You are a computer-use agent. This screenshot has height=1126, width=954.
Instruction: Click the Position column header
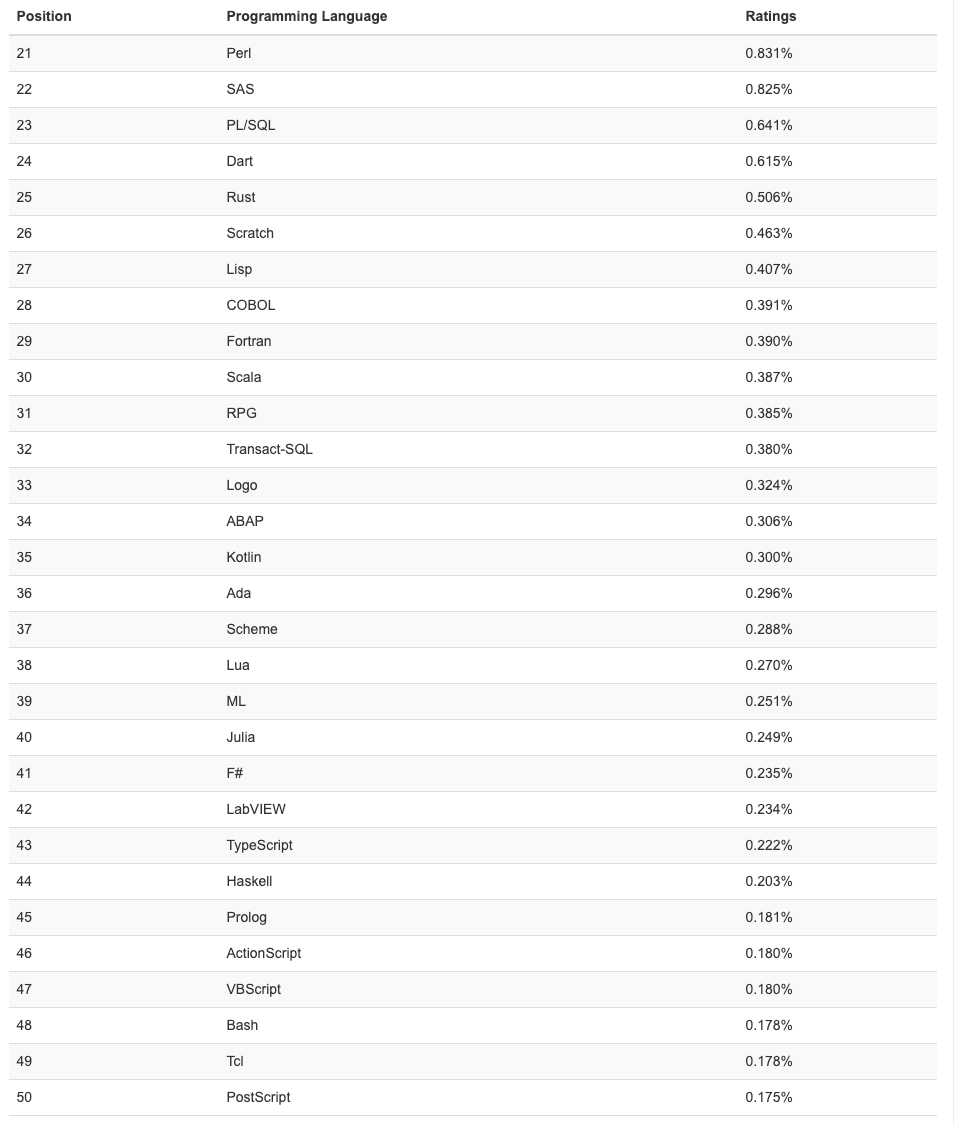44,16
